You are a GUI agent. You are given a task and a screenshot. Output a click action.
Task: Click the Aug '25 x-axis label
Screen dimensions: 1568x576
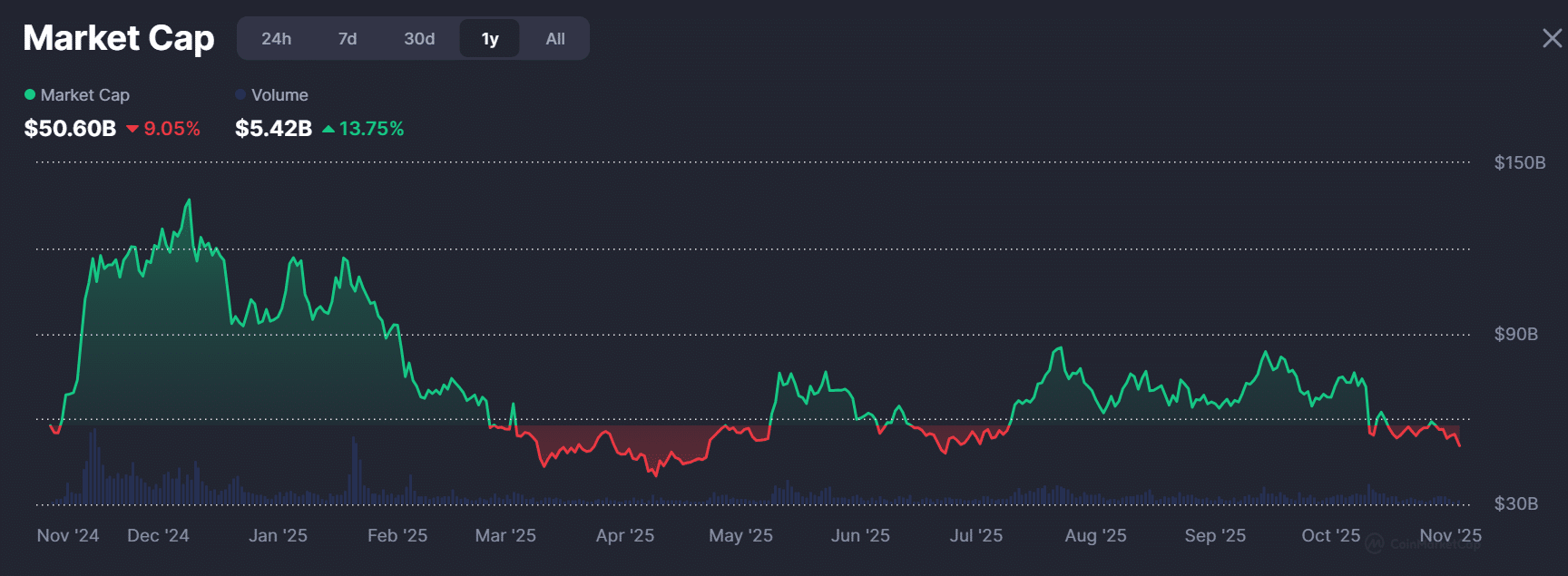[x=1095, y=536]
